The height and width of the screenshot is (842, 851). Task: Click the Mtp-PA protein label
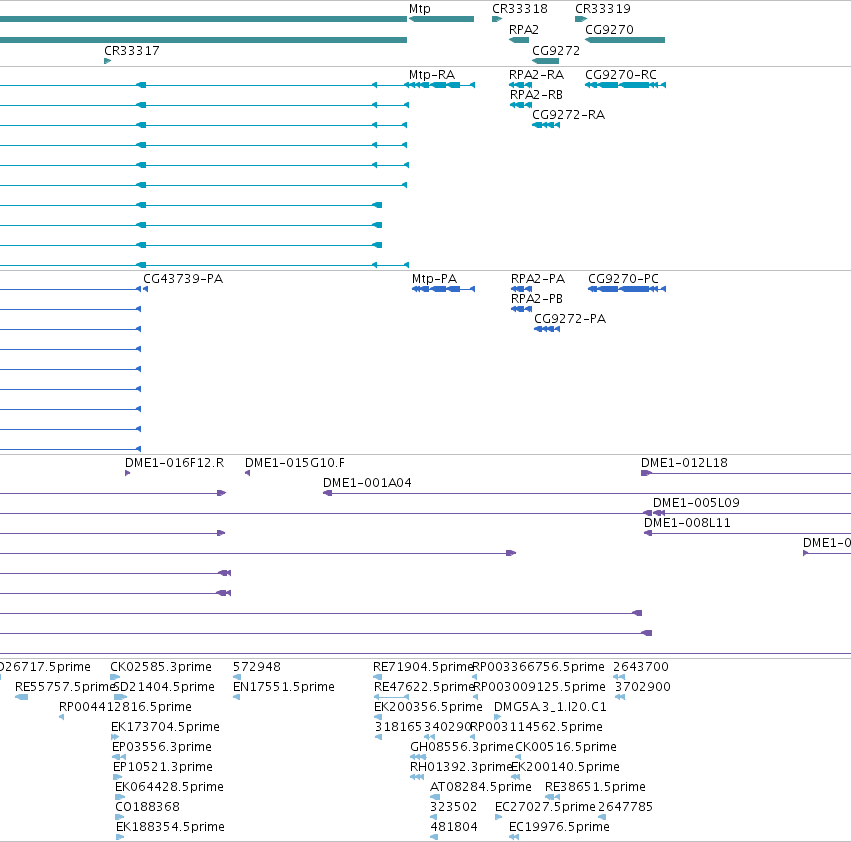pyautogui.click(x=434, y=278)
